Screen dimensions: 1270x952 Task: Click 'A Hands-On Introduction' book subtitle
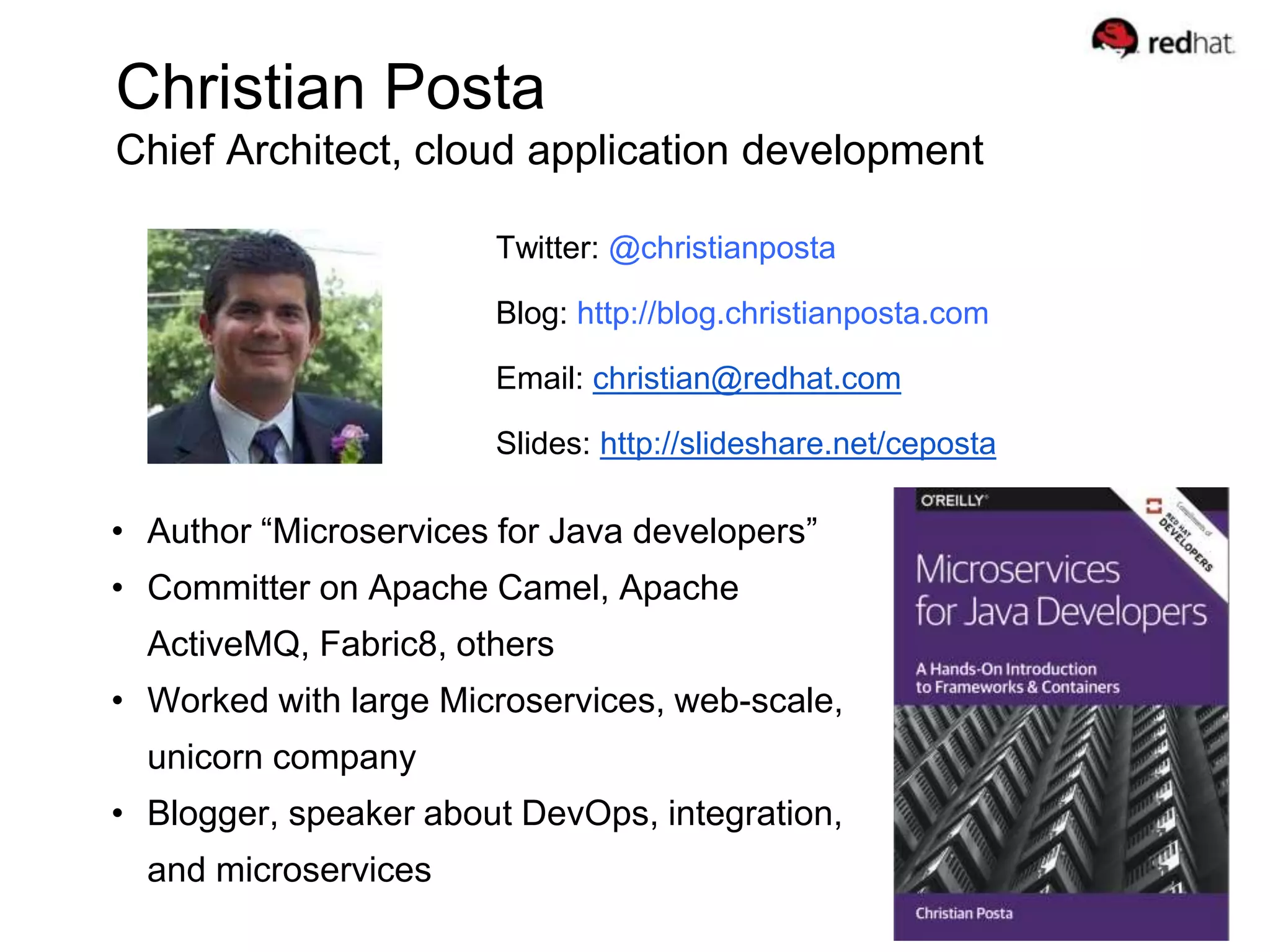click(x=1006, y=669)
